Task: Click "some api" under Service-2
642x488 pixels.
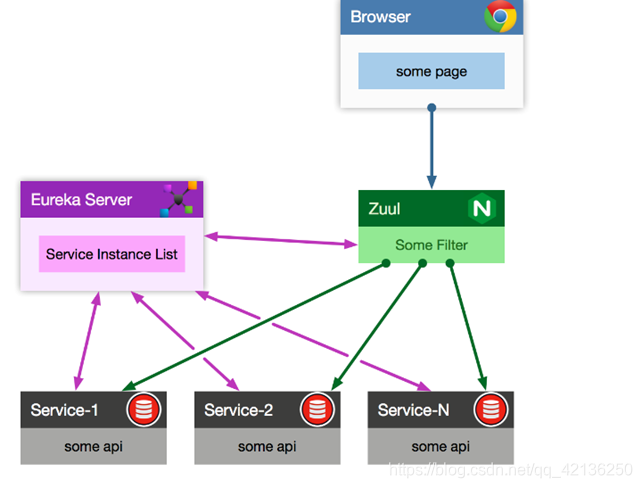Action: tap(267, 446)
